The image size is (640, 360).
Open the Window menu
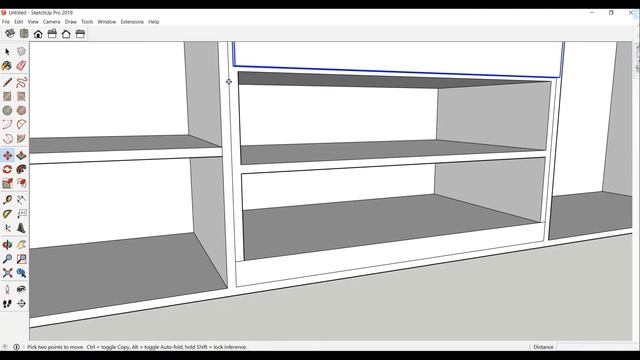coord(107,22)
